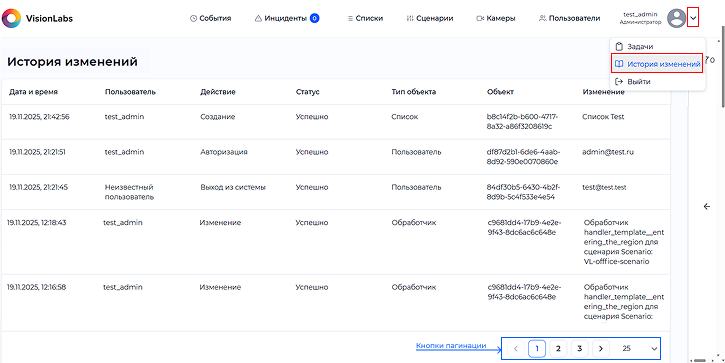Image resolution: width=725 pixels, height=363 pixels.
Task: Click the test@test.test change cell
Action: pos(605,187)
